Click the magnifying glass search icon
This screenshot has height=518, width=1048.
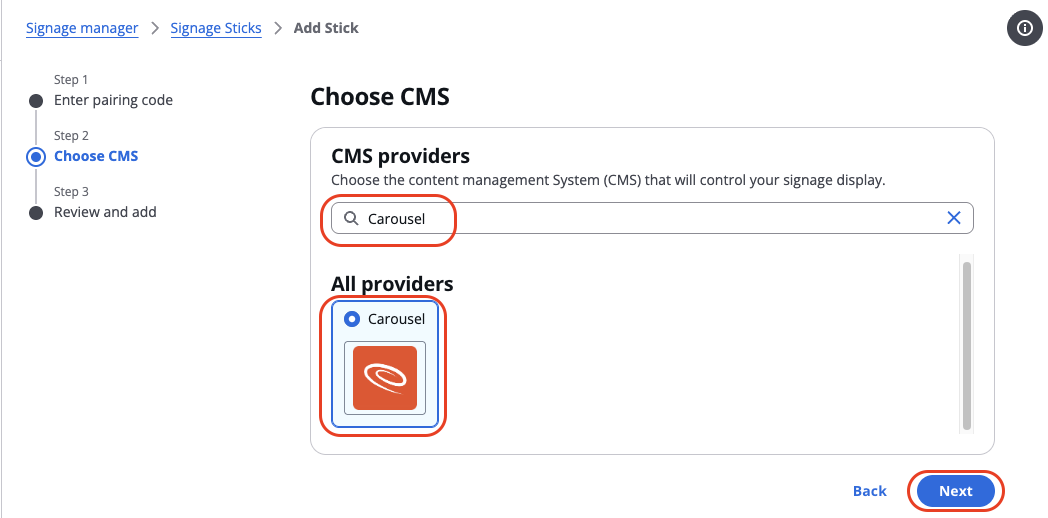pyautogui.click(x=351, y=219)
